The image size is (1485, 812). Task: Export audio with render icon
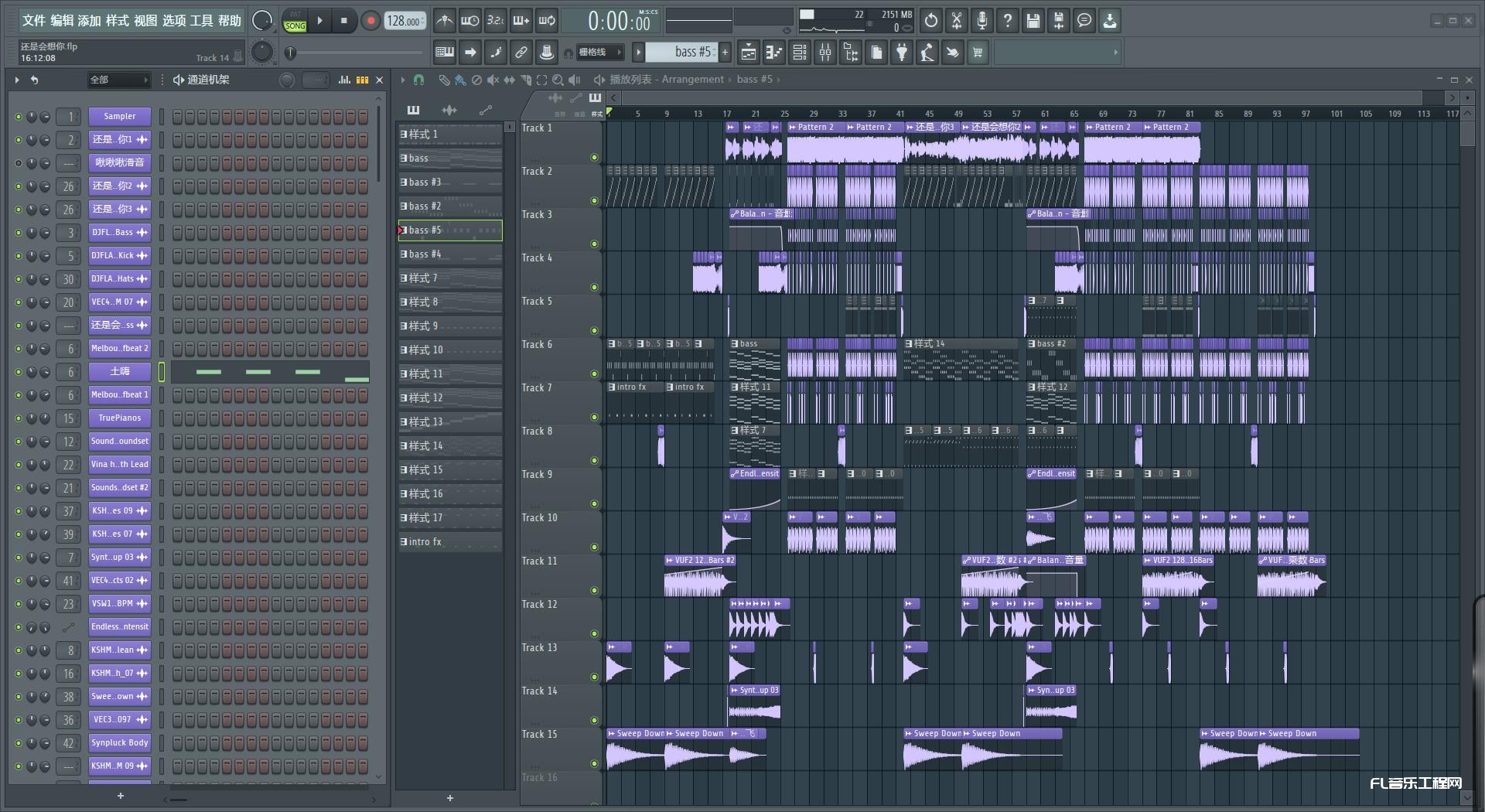(x=1059, y=21)
